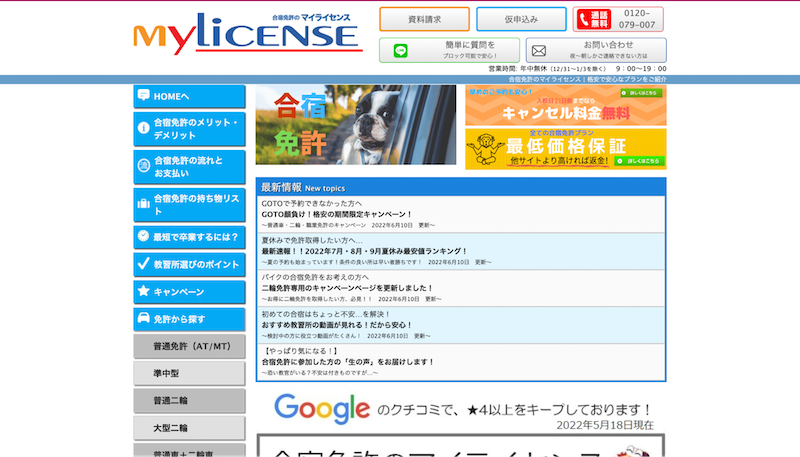Click 合宿免許のマイライセンス tagline in blue bar
800x457 pixels.
[x=587, y=80]
